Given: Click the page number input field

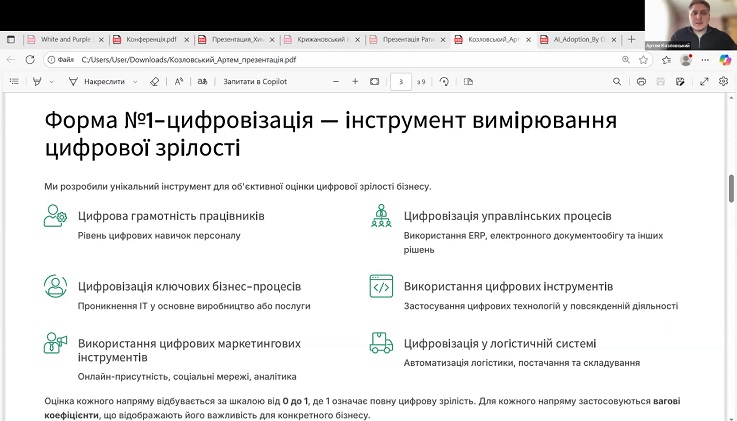Looking at the screenshot, I should [401, 81].
